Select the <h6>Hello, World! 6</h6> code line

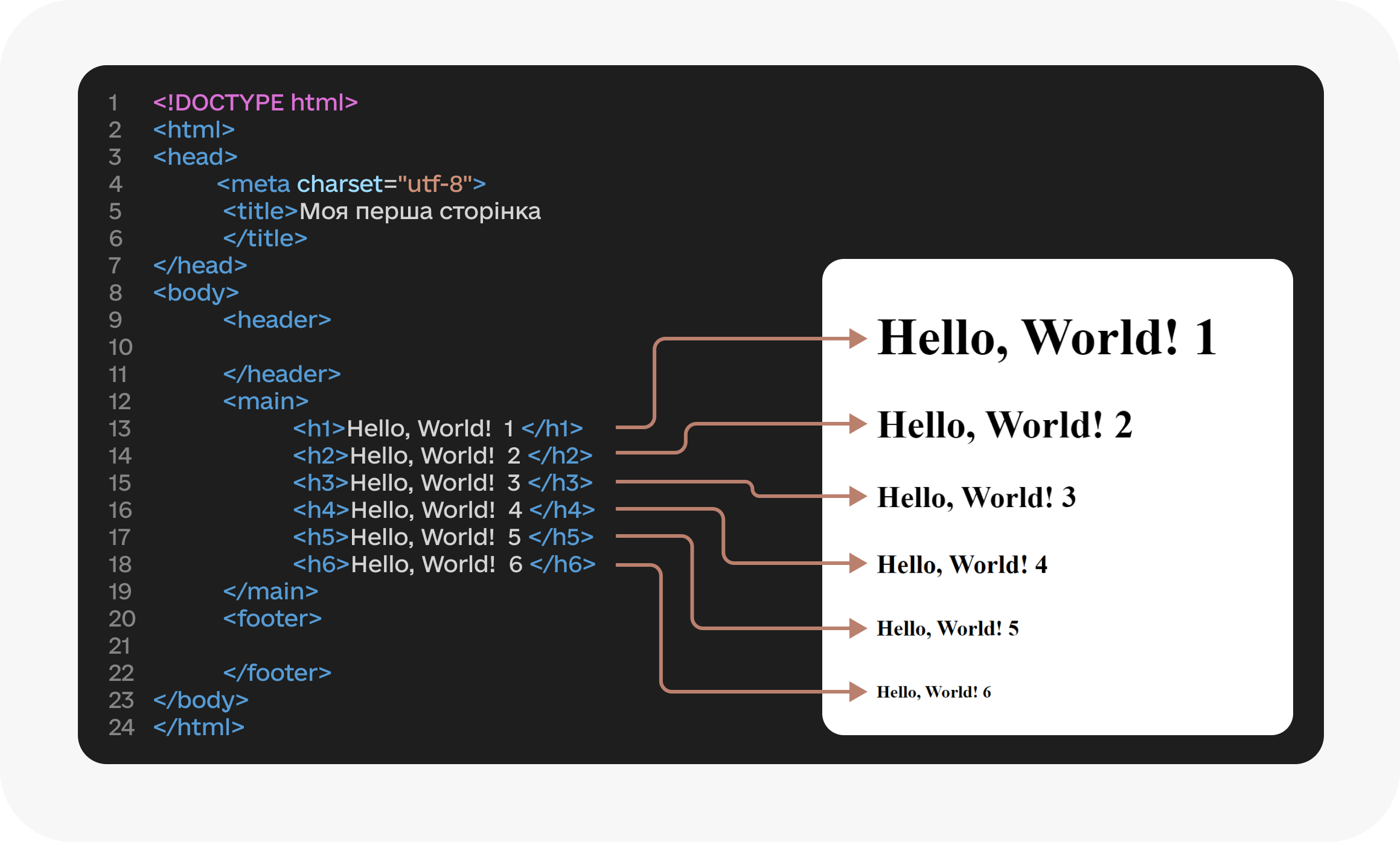[x=444, y=564]
